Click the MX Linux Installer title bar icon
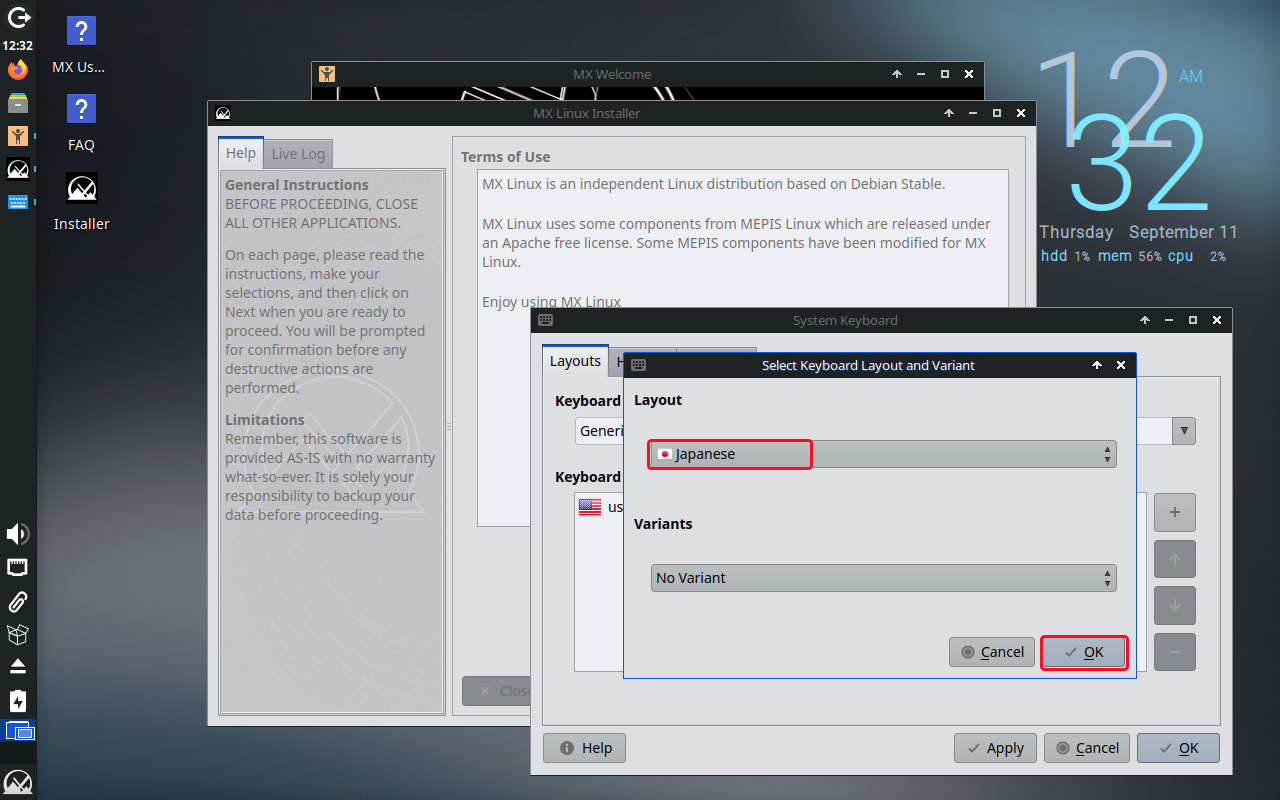Viewport: 1280px width, 800px height. click(x=223, y=113)
